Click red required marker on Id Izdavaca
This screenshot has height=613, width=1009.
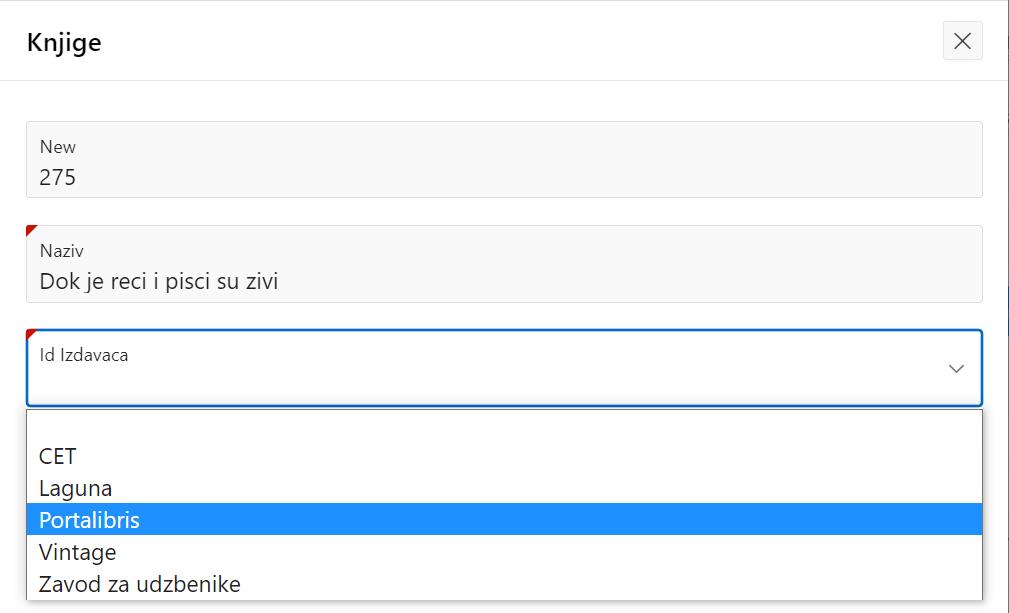click(31, 334)
